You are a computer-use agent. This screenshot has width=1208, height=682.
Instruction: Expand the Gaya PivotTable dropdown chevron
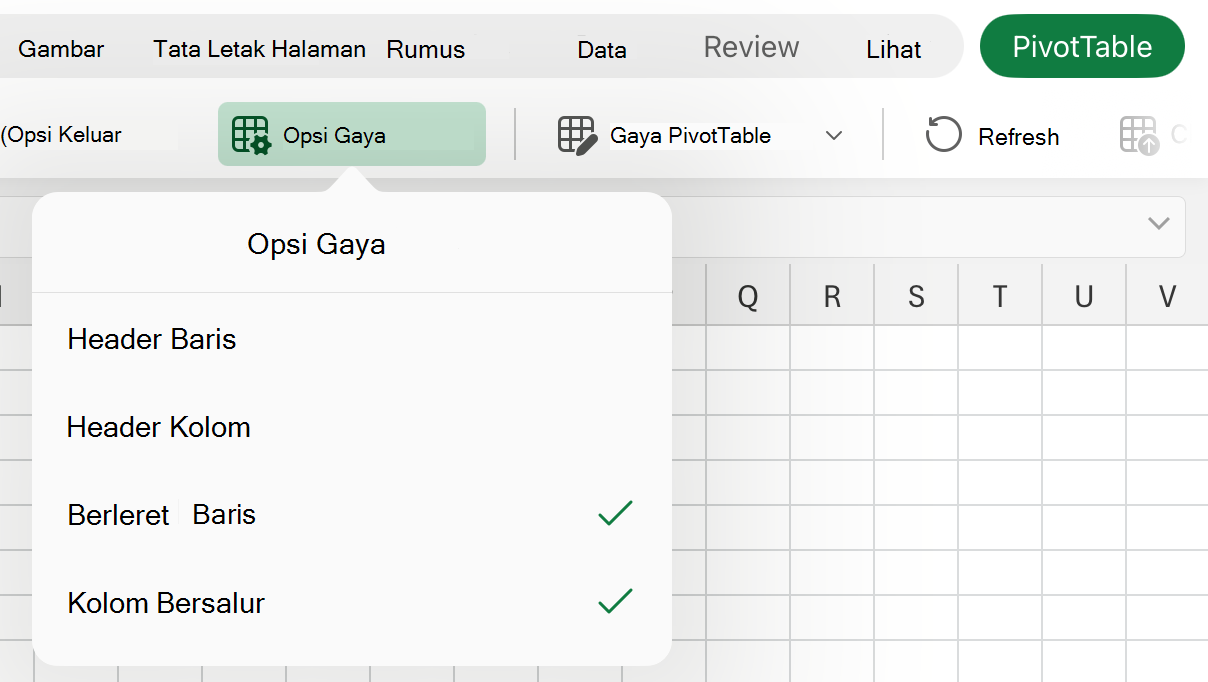click(834, 136)
